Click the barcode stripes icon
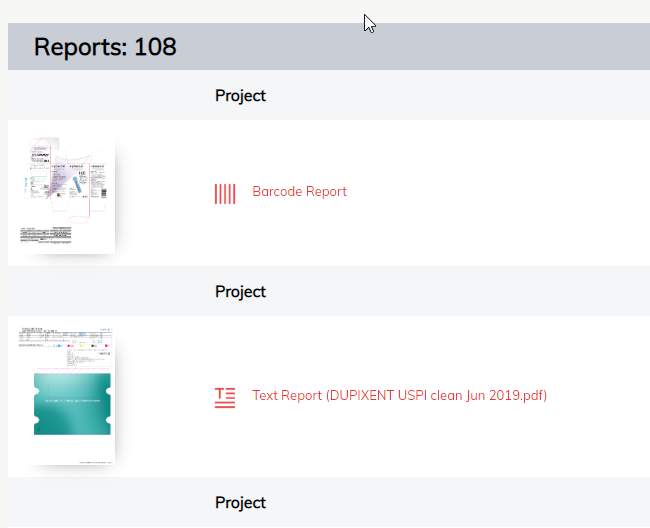 coord(225,193)
